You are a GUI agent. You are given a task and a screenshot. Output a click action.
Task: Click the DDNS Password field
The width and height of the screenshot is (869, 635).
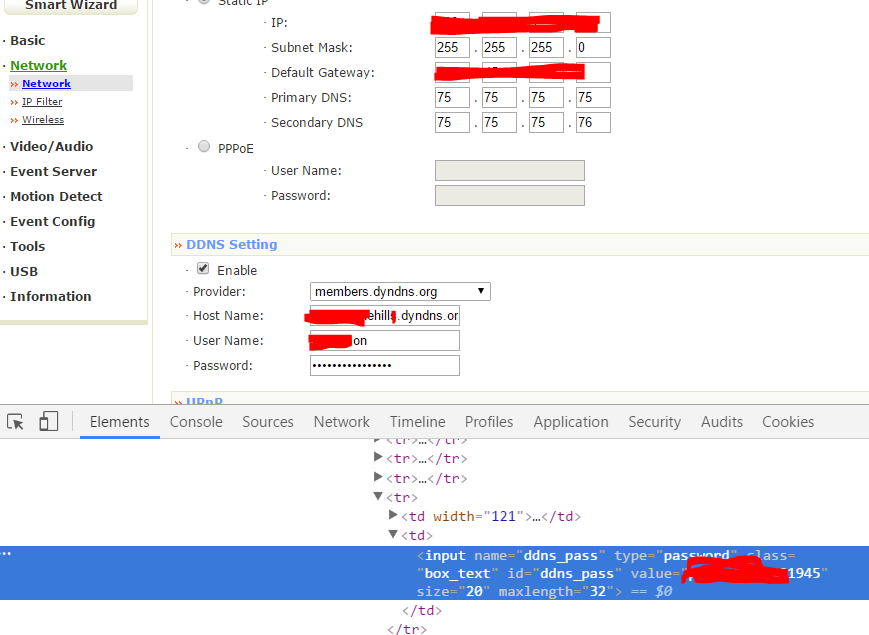pos(384,366)
